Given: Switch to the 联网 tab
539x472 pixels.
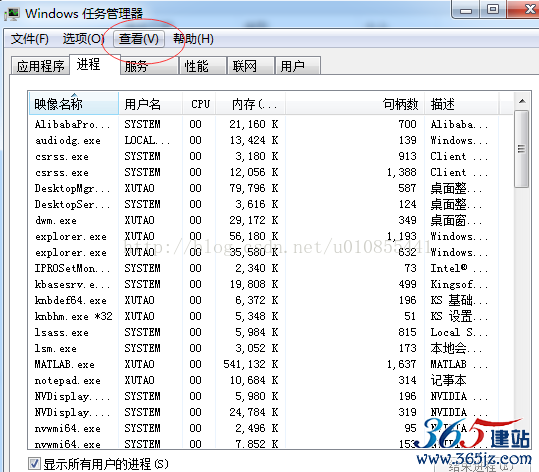Looking at the screenshot, I should coord(251,66).
